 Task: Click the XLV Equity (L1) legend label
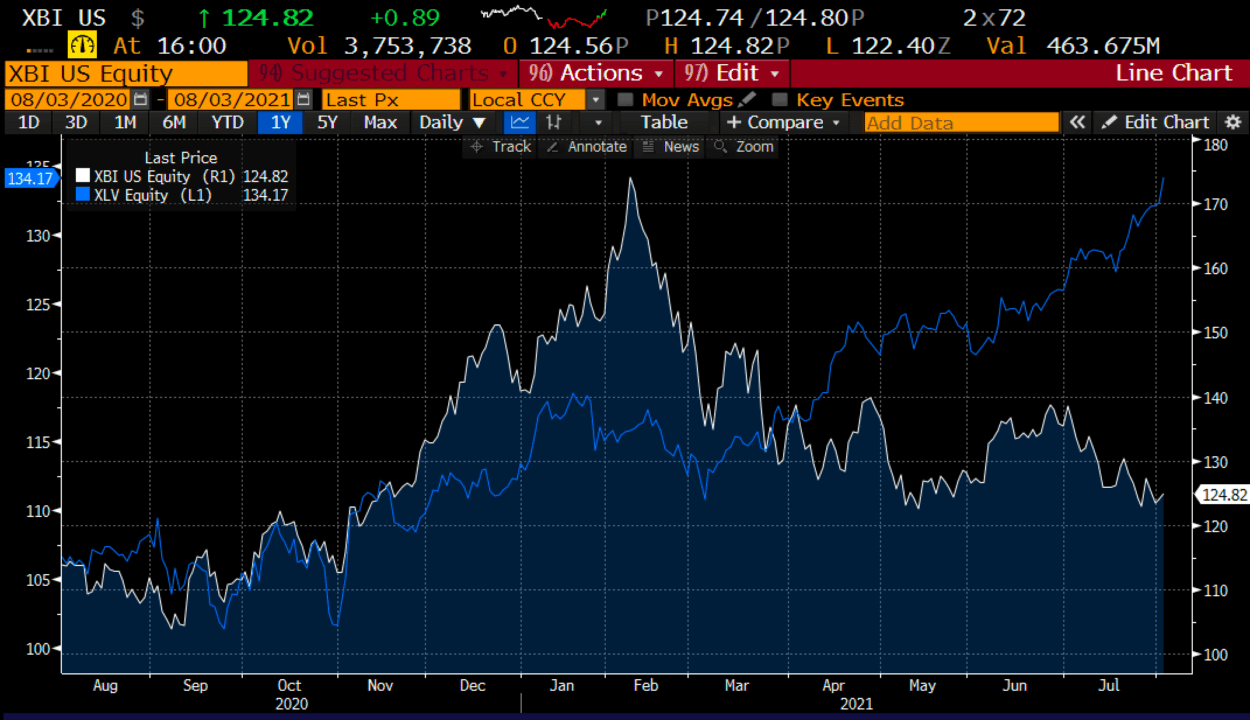[x=154, y=195]
